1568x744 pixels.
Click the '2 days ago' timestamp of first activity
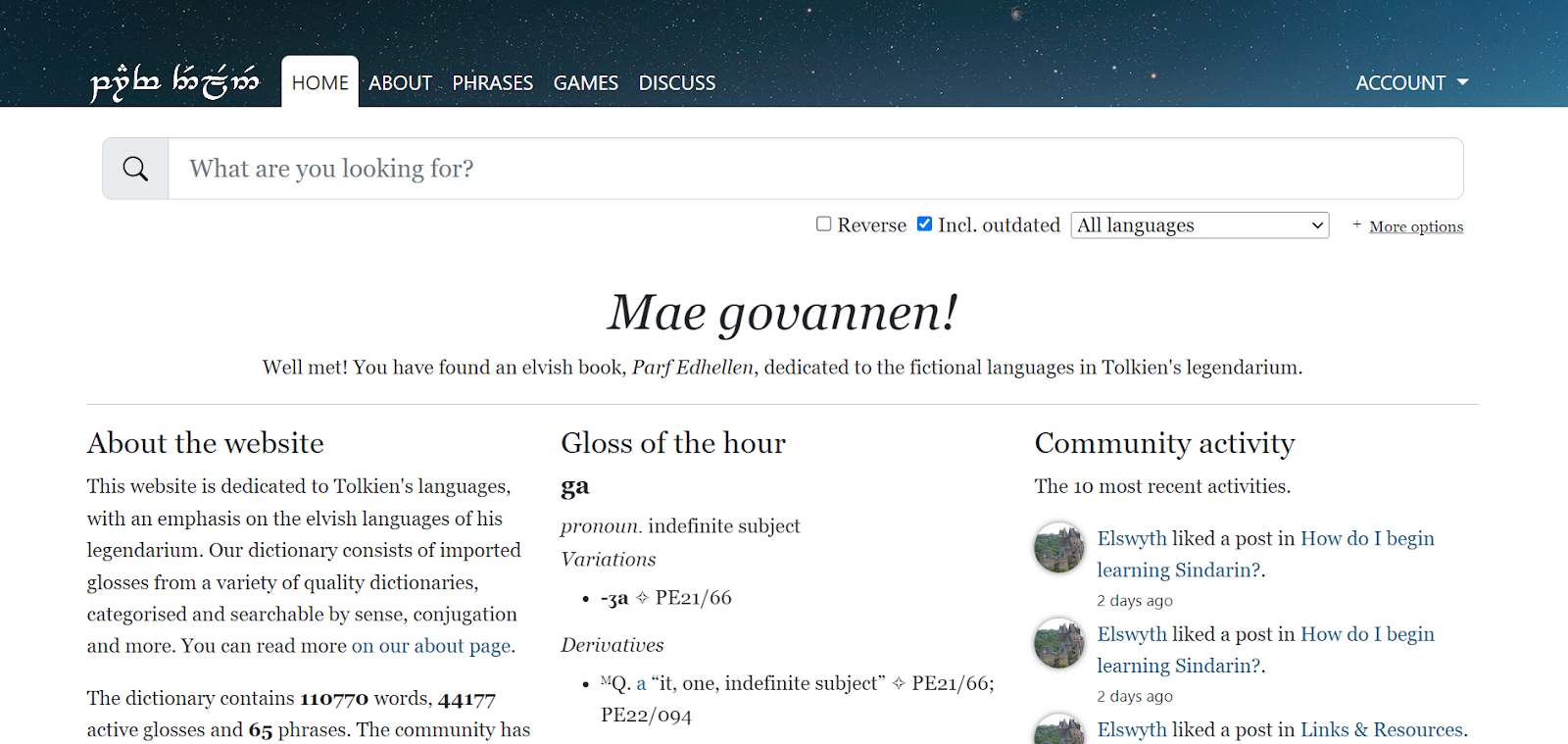click(1135, 601)
